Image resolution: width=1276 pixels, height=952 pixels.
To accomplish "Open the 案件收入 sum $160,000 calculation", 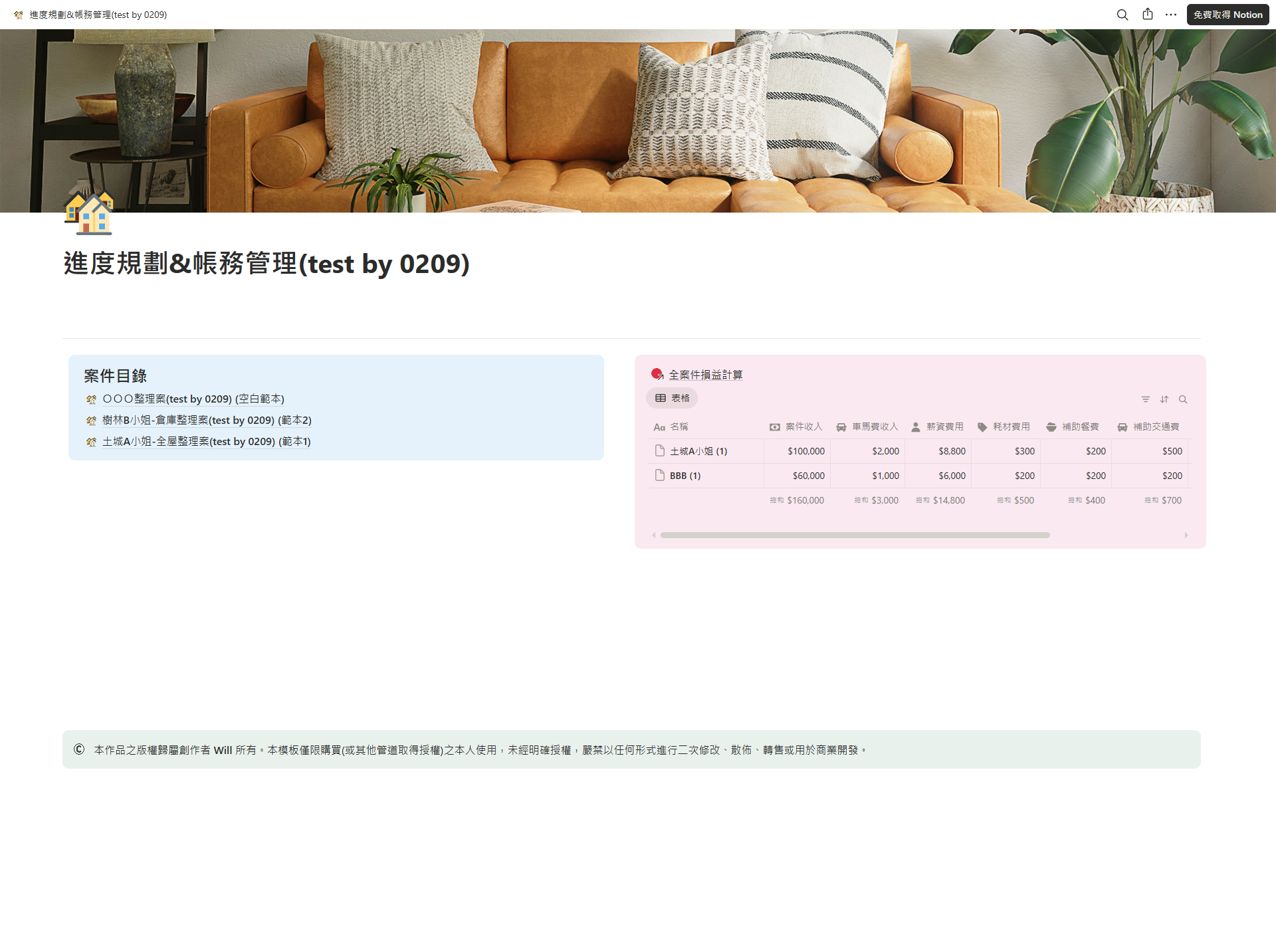I will (797, 500).
